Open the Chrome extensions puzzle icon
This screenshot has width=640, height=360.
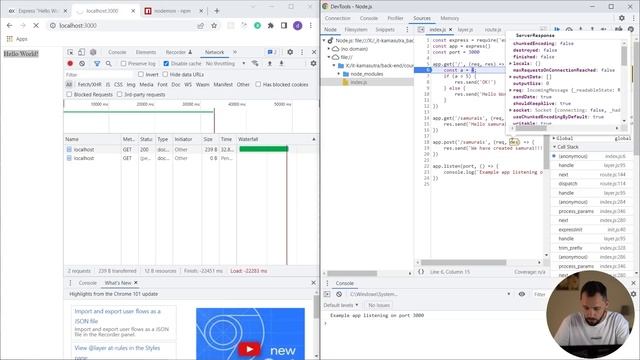pyautogui.click(x=271, y=25)
